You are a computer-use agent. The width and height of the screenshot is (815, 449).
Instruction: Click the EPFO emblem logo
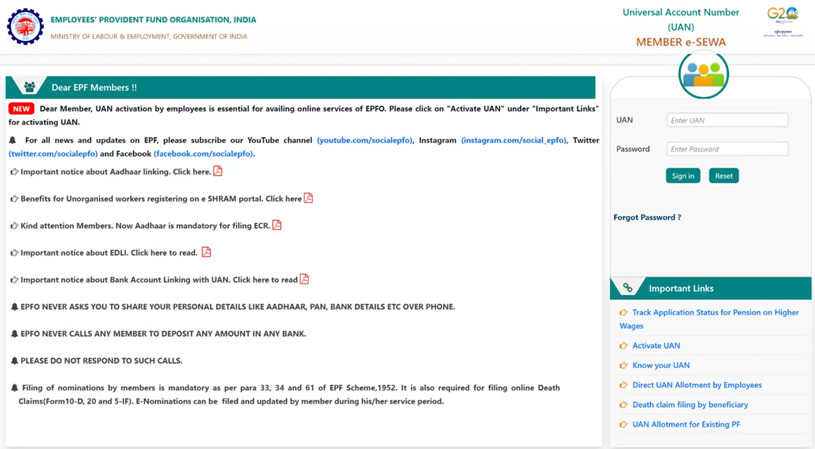(x=25, y=27)
